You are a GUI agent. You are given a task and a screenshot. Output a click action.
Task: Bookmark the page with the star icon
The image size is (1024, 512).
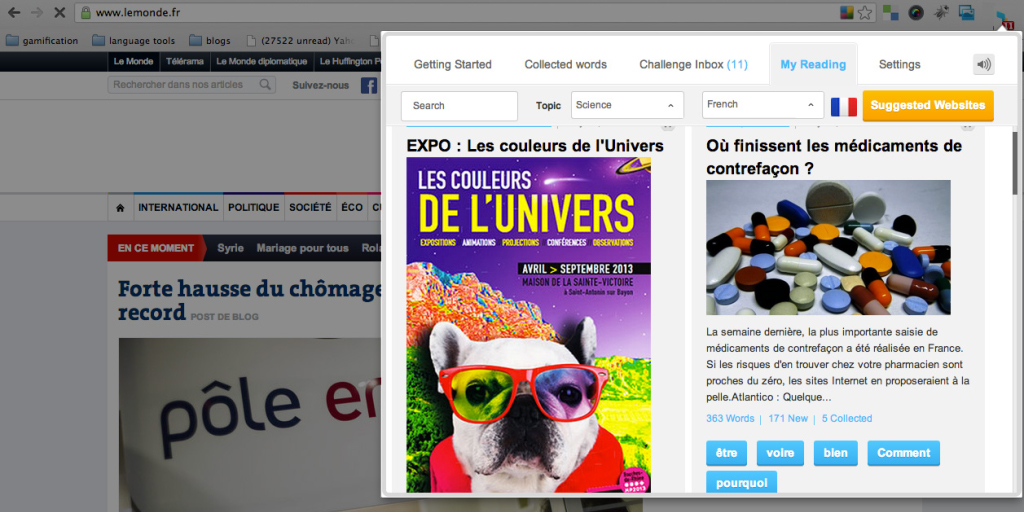coord(865,12)
